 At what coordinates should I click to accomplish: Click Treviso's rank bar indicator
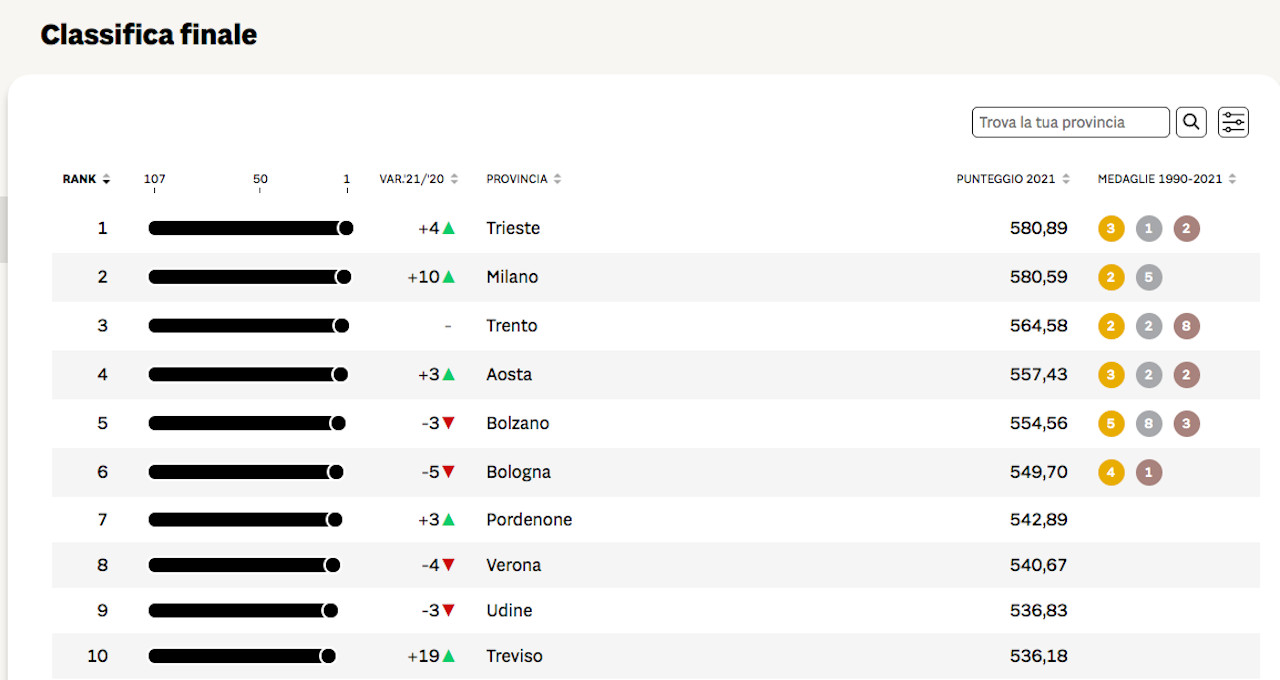[x=327, y=656]
